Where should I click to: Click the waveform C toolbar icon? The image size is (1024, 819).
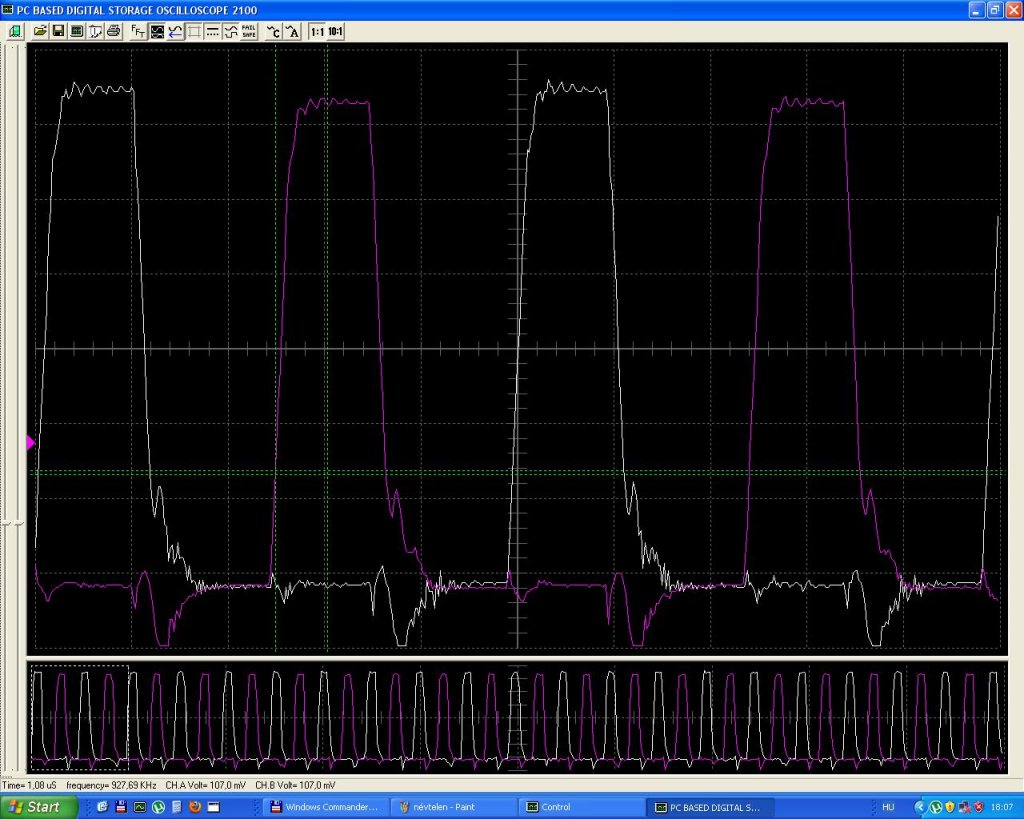274,31
